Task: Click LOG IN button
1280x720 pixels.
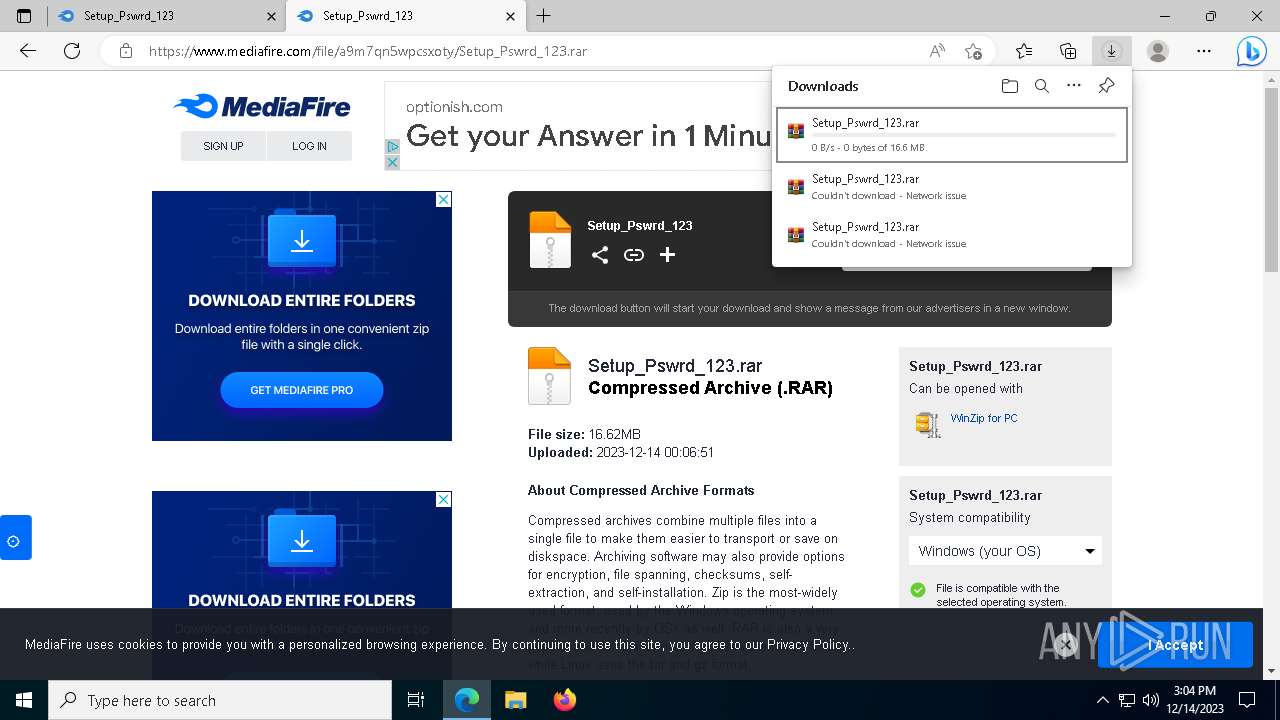Action: coord(309,146)
